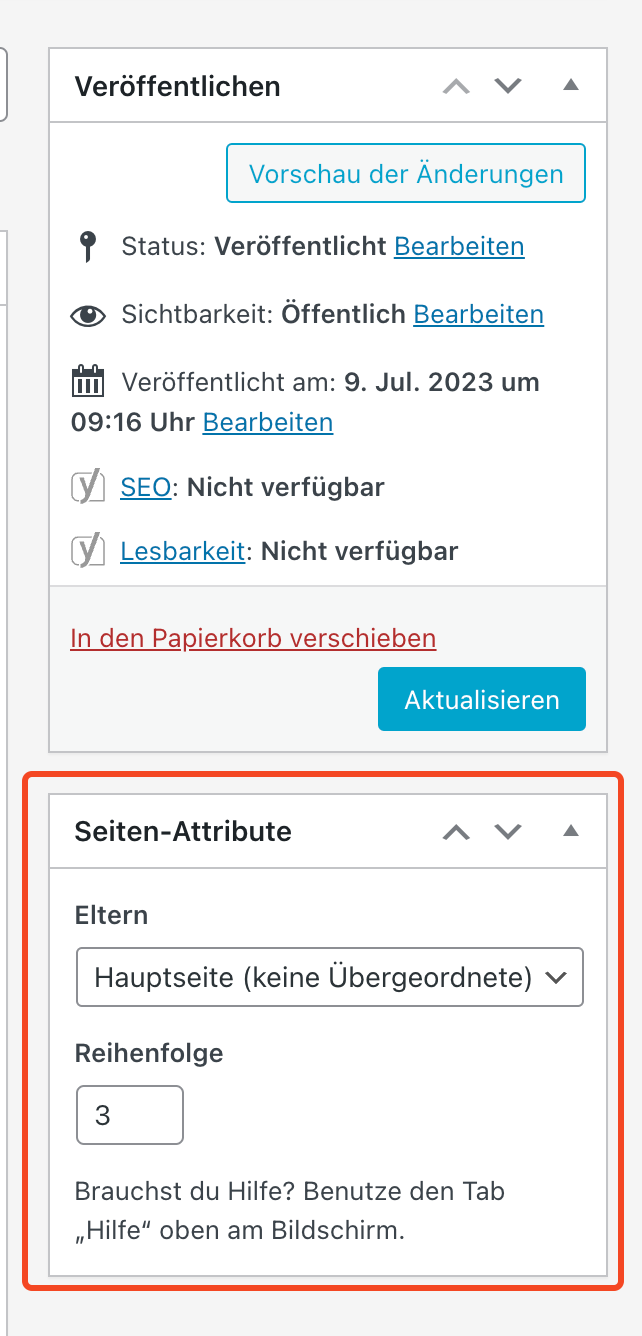Click the status key icon

[88, 246]
